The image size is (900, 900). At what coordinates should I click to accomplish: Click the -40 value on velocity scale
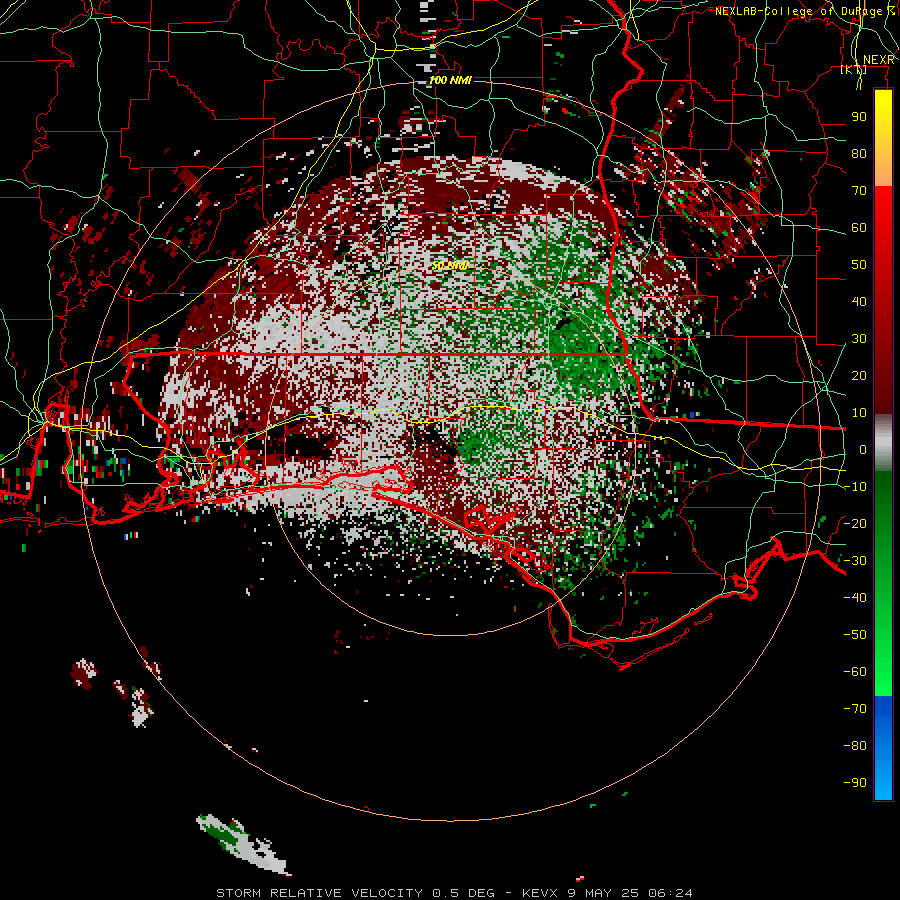pos(855,598)
